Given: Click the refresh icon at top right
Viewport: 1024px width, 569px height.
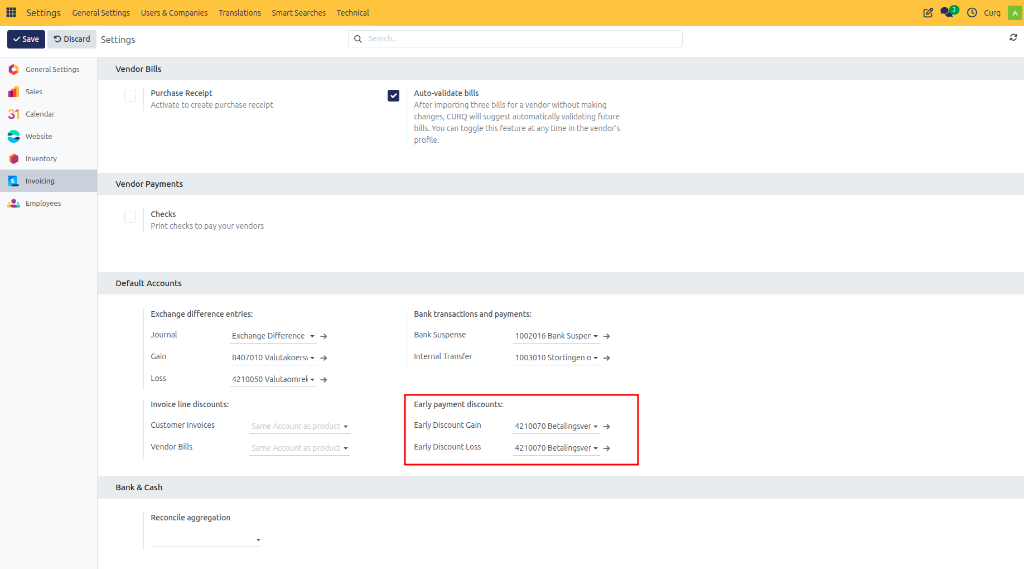Looking at the screenshot, I should pyautogui.click(x=1013, y=38).
